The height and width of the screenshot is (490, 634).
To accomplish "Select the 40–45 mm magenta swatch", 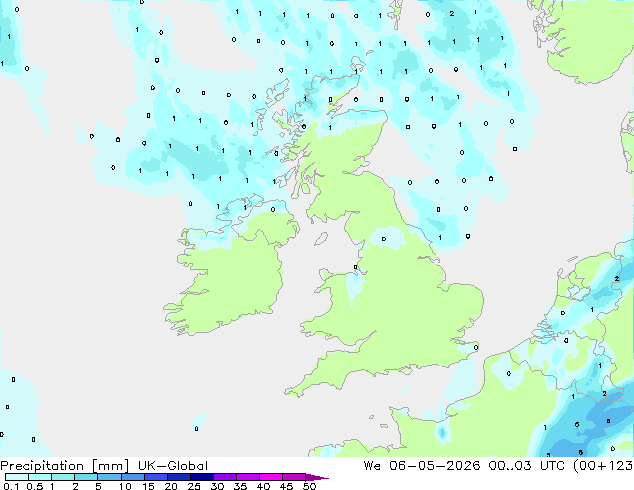I will (x=271, y=477).
